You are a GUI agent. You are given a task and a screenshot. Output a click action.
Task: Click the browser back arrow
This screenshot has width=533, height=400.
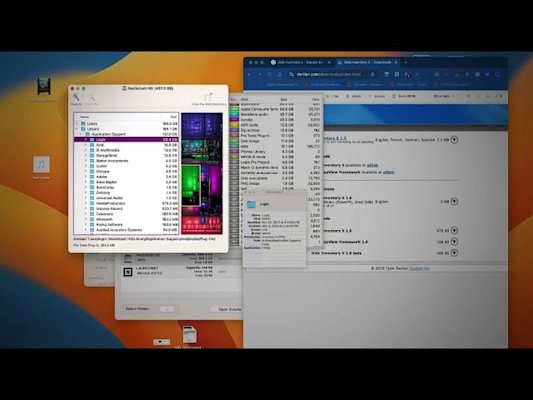pos(249,74)
